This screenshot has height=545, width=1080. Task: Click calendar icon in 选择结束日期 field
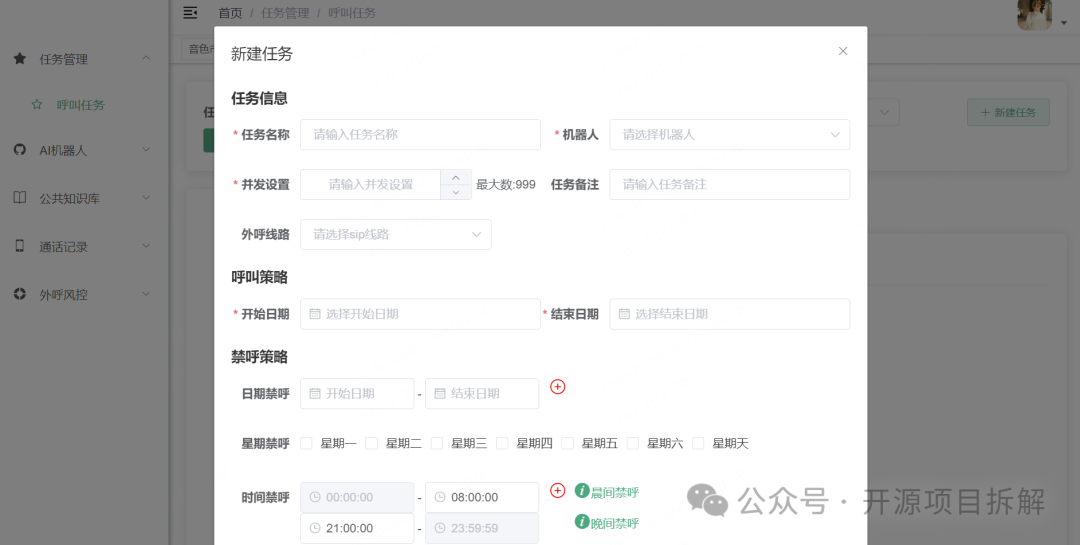tap(624, 313)
